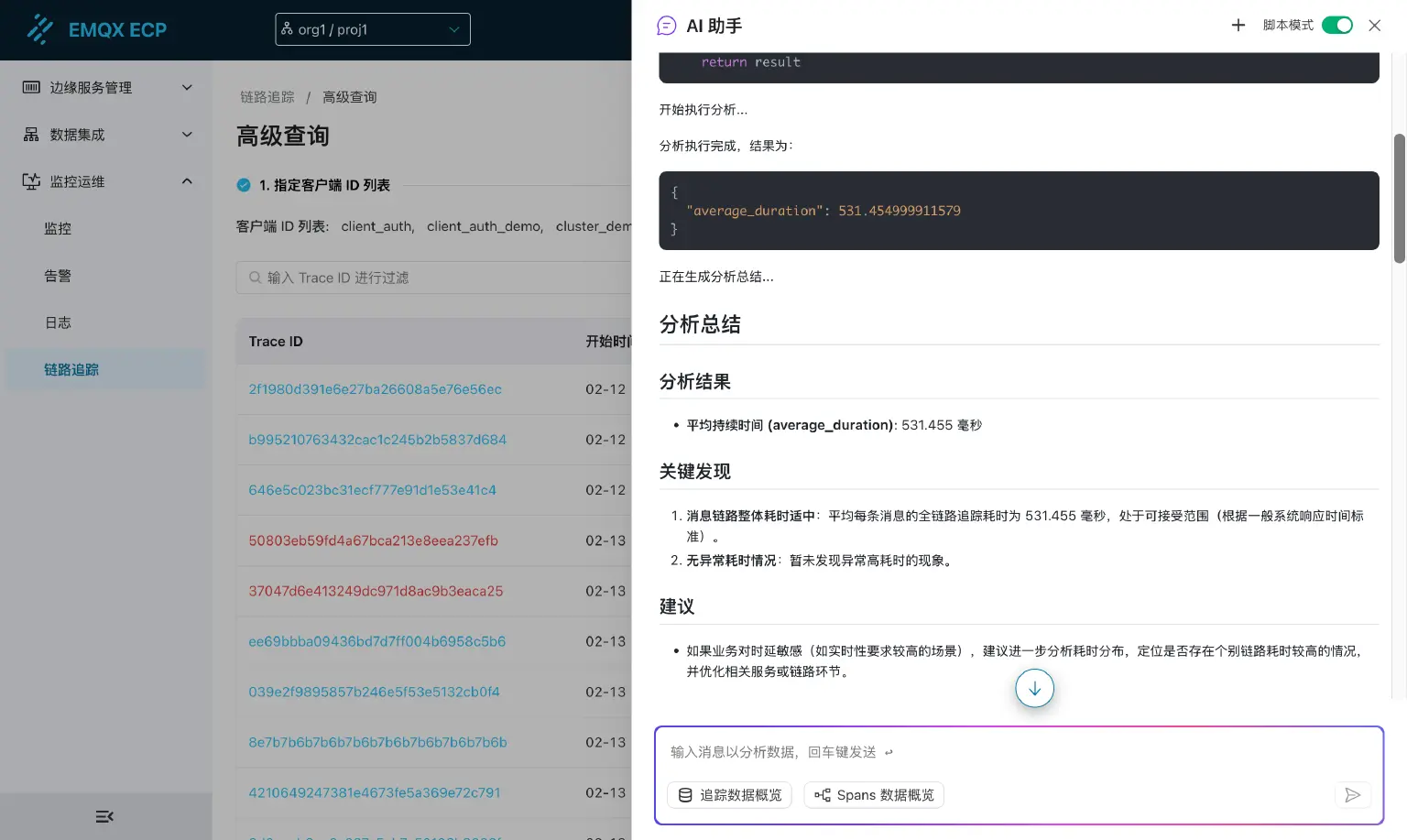The width and height of the screenshot is (1407, 840).
Task: Click the send message icon
Action: [x=1353, y=795]
